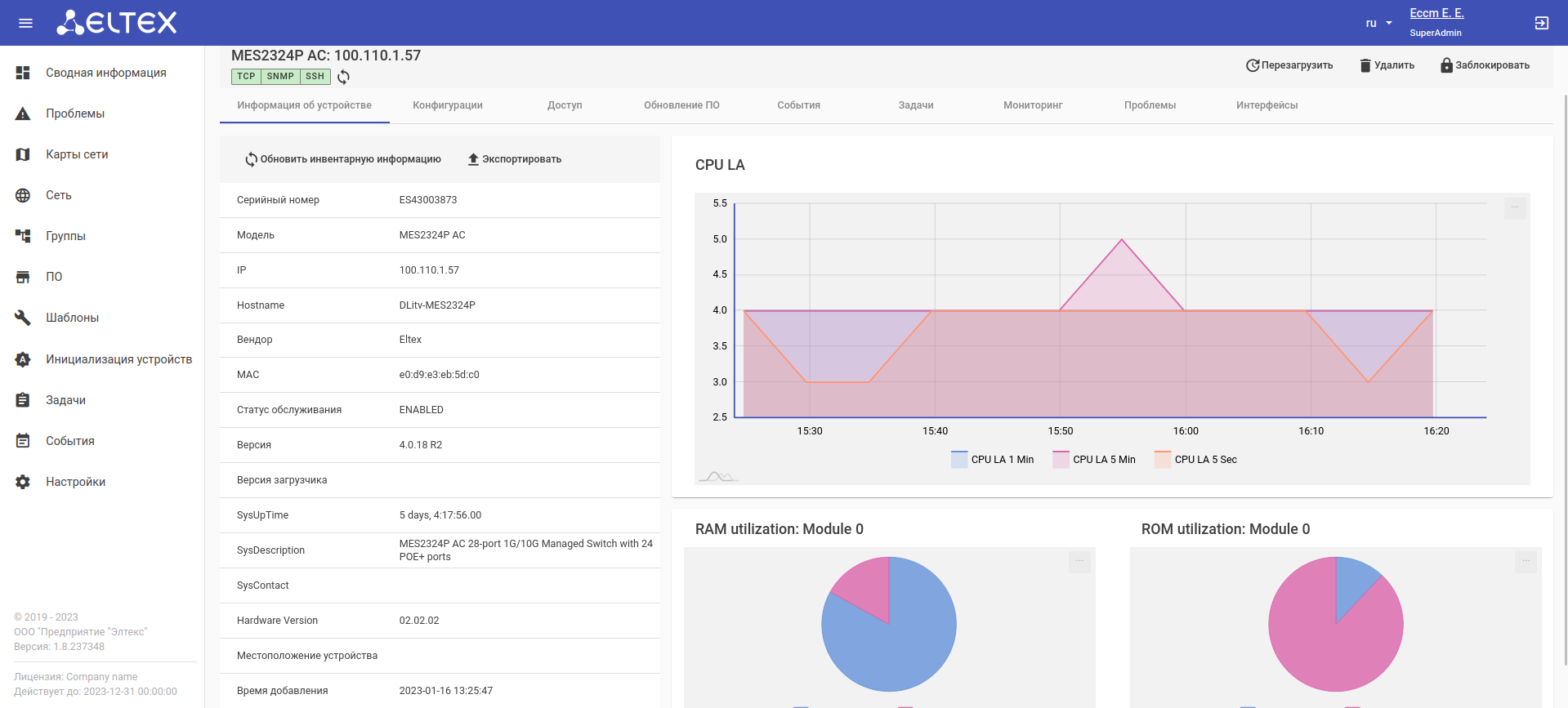Viewport: 1568px width, 708px height.
Task: Open the hamburger navigation menu
Action: coord(25,23)
